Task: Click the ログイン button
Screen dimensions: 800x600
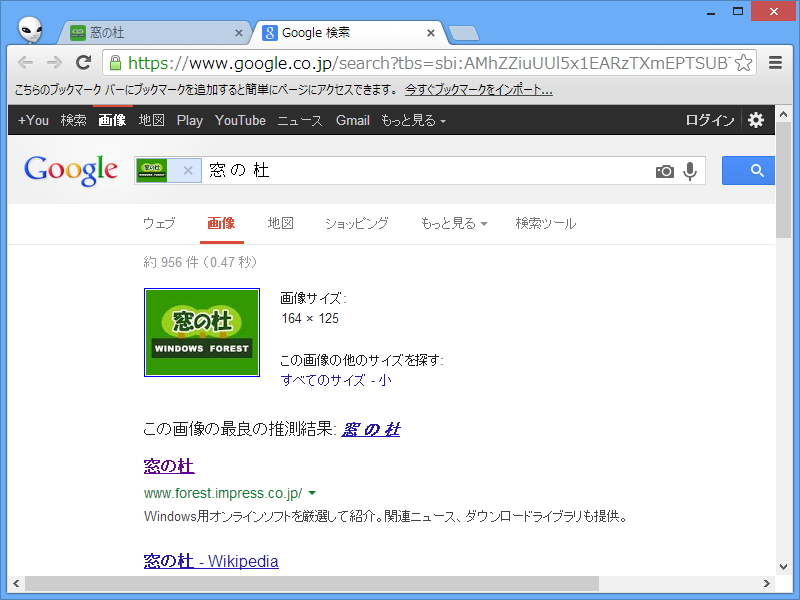Action: tap(710, 120)
